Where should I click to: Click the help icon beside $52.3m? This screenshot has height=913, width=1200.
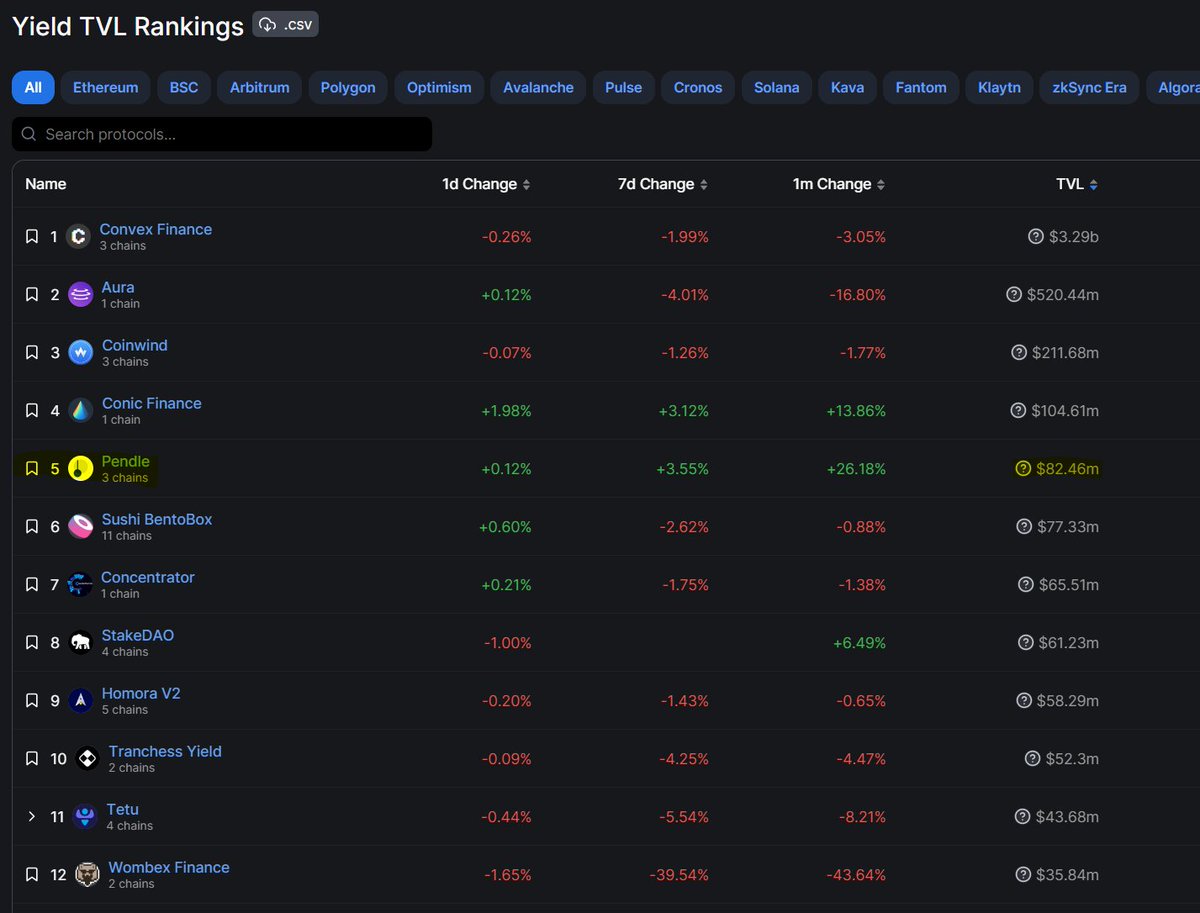1033,759
